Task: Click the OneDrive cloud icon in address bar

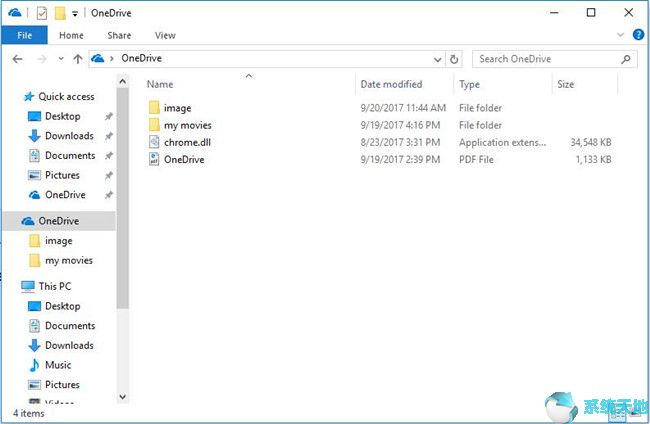Action: tap(98, 58)
